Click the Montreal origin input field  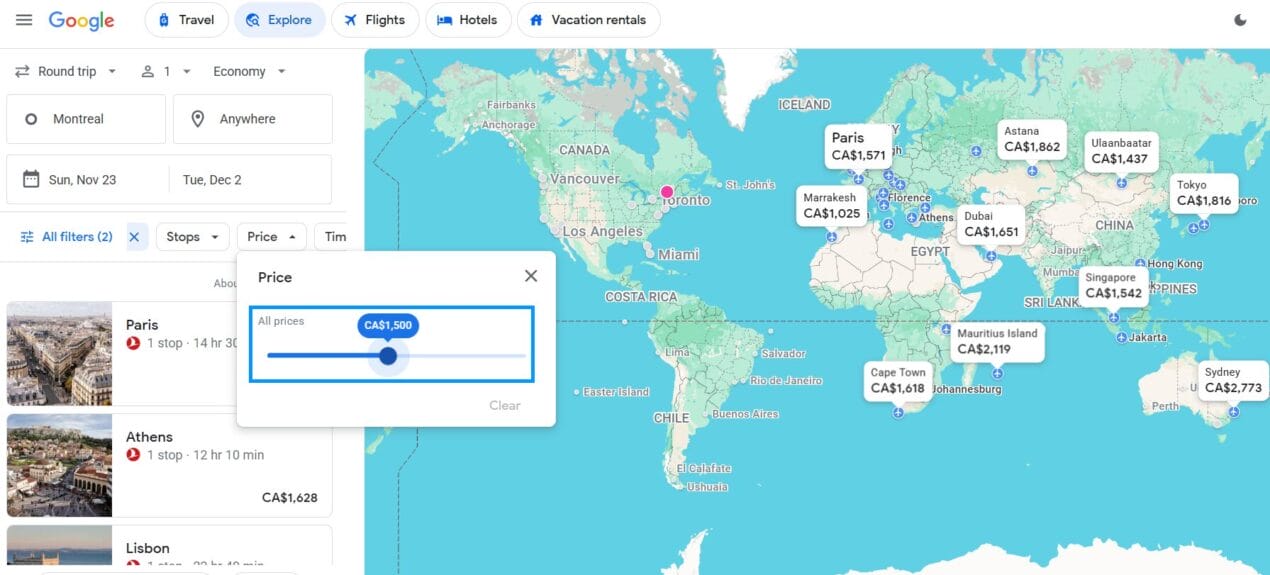pos(86,119)
